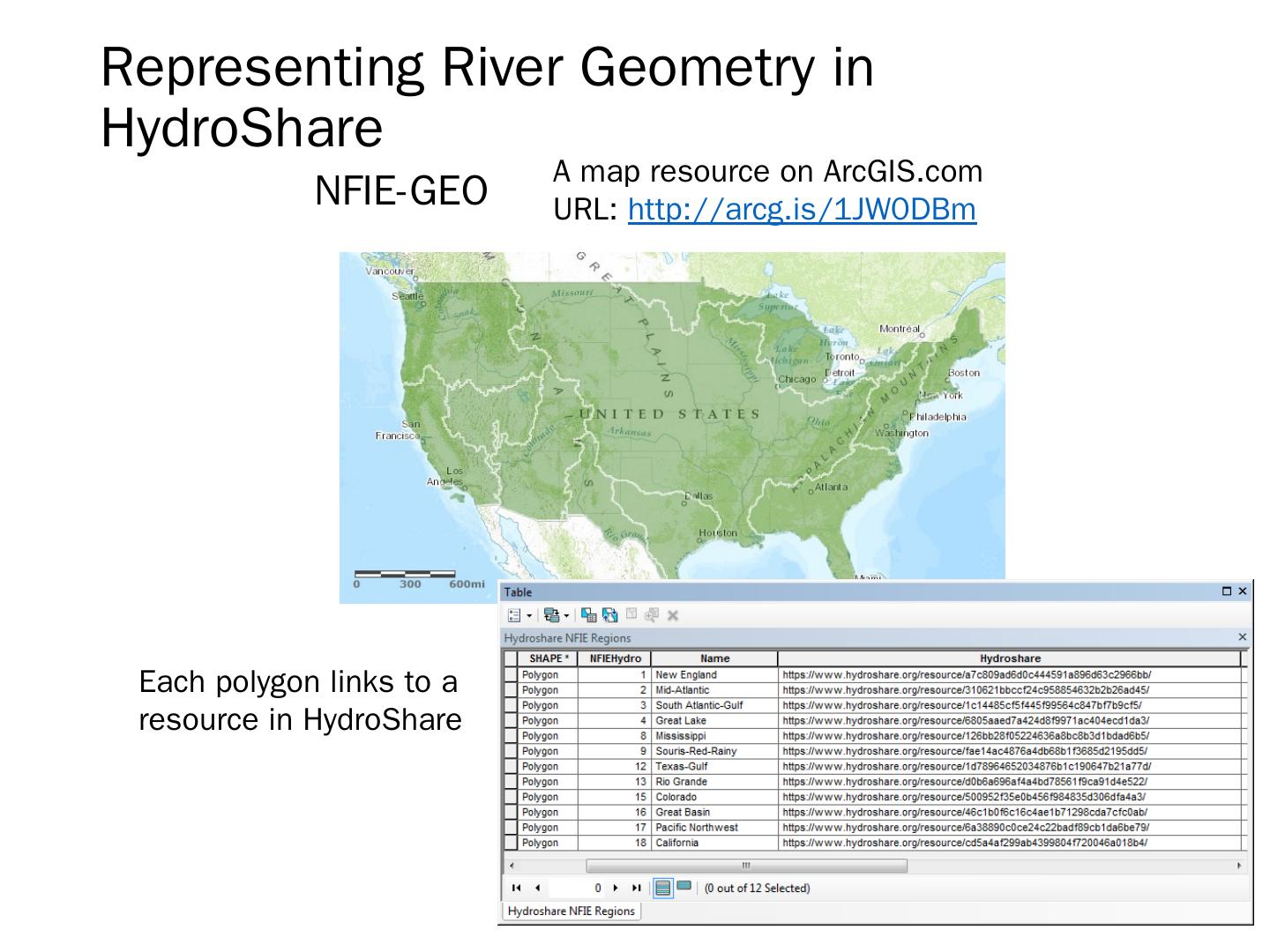Click the Mississippi Hydroshare URL cell

[x=1010, y=736]
